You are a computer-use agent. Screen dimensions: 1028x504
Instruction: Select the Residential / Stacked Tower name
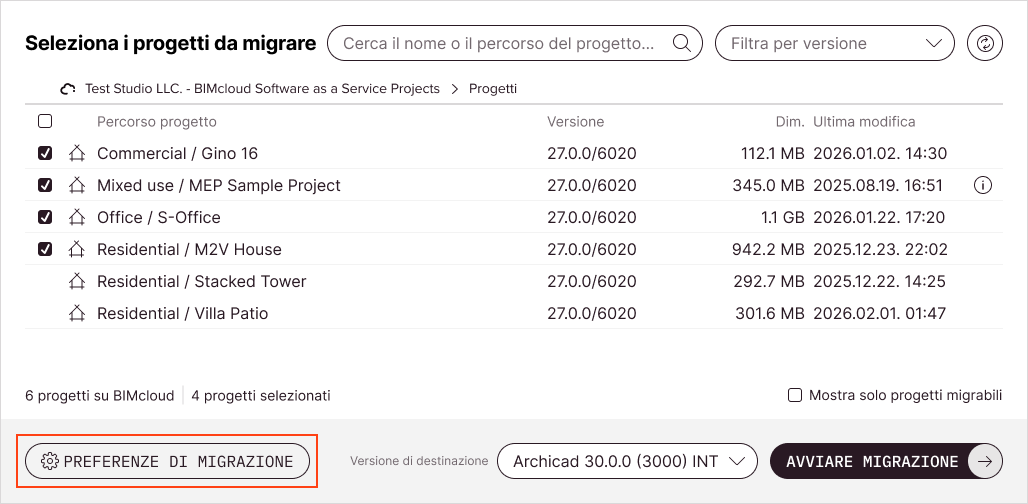tap(202, 282)
